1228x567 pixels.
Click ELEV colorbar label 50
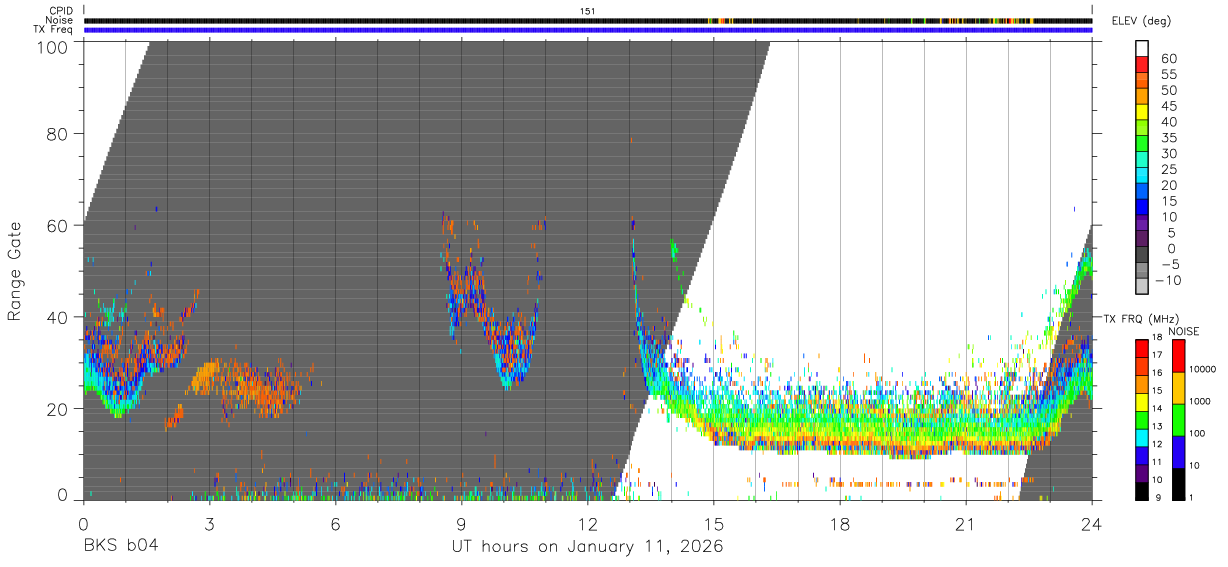pyautogui.click(x=1169, y=90)
